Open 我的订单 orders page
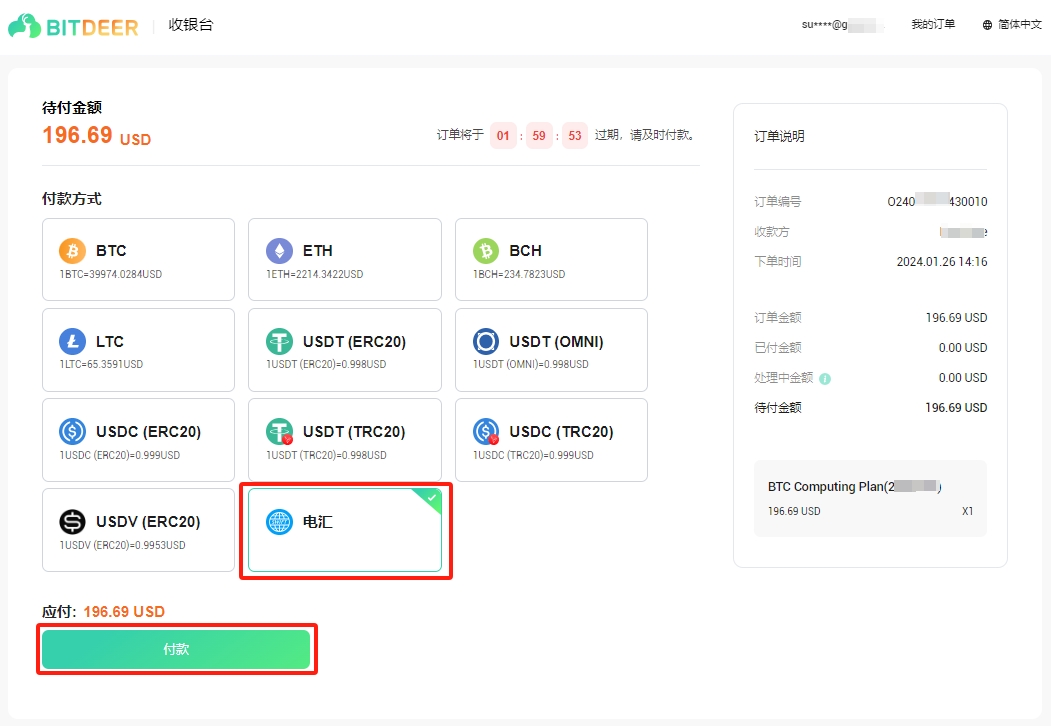This screenshot has height=726, width=1051. [x=933, y=25]
